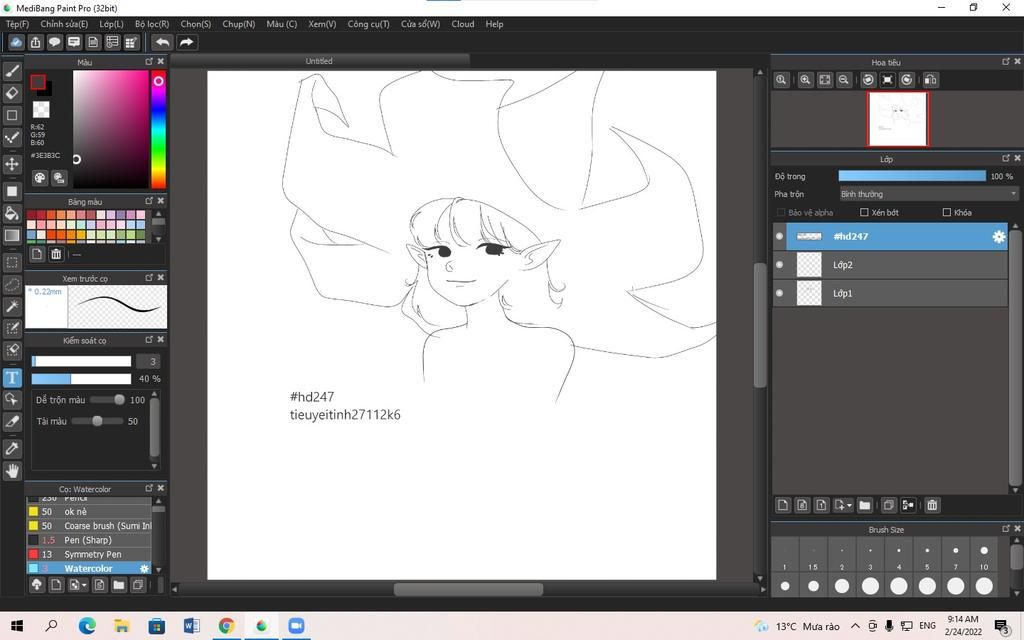Select the Lasso selection tool
Screen dimensions: 1024x640
pyautogui.click(x=12, y=285)
